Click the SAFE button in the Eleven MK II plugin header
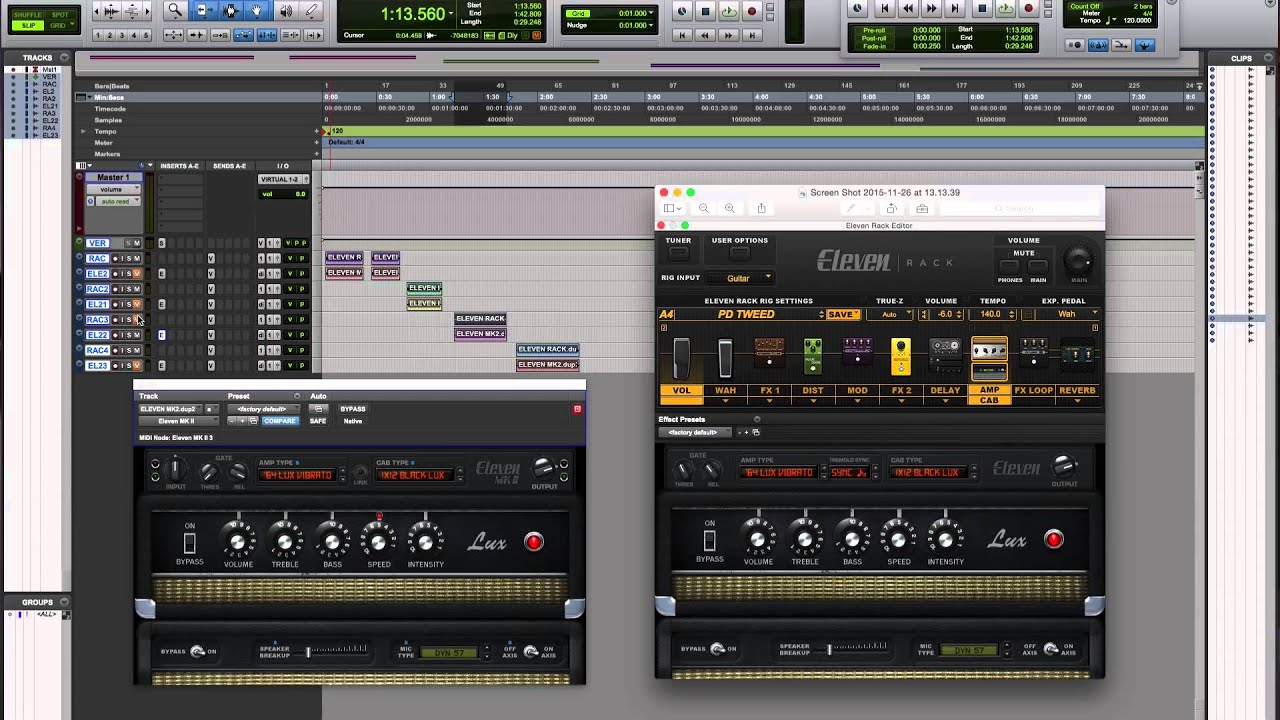 point(318,421)
